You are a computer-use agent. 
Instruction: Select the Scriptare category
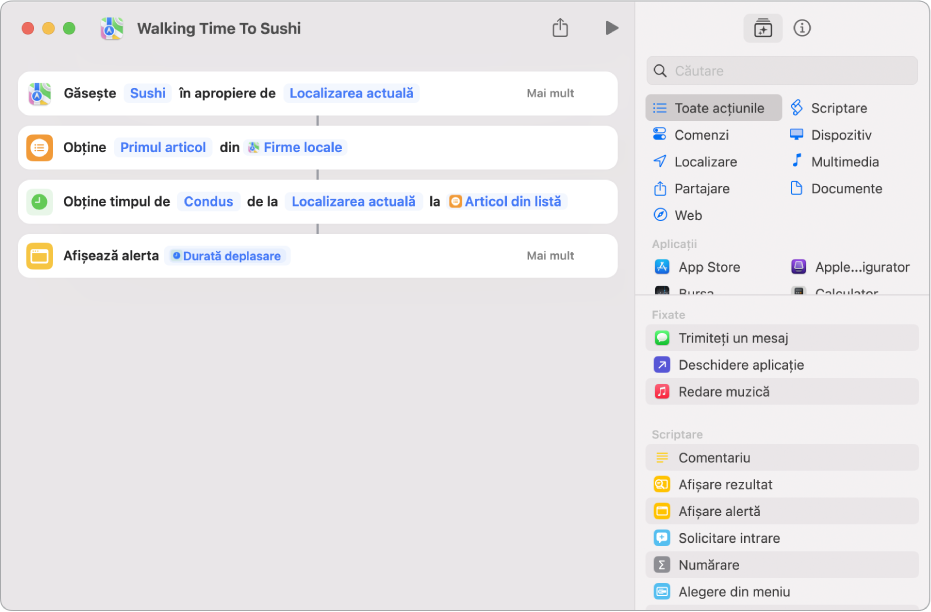(828, 108)
